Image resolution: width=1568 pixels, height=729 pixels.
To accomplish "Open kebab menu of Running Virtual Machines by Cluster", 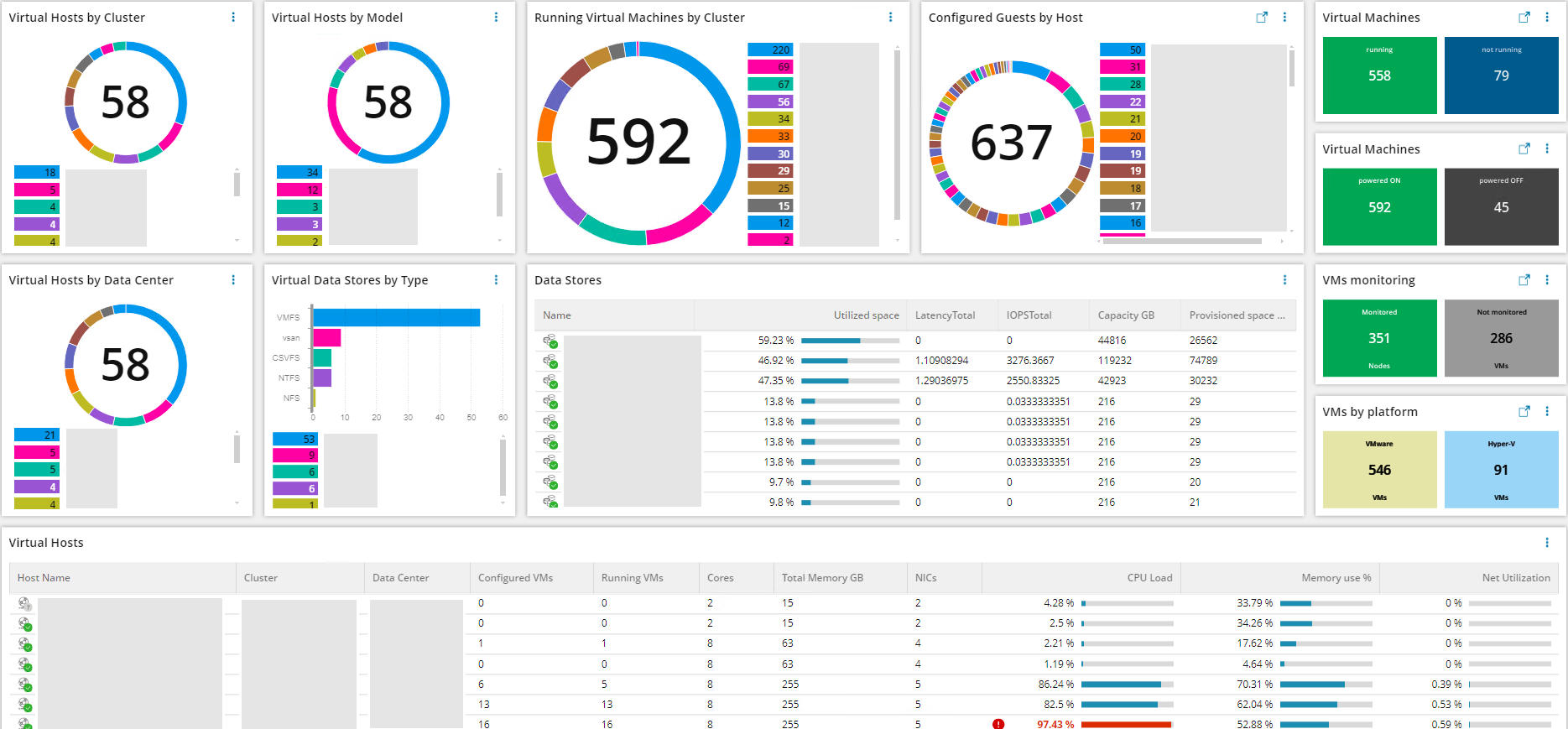I will point(890,17).
